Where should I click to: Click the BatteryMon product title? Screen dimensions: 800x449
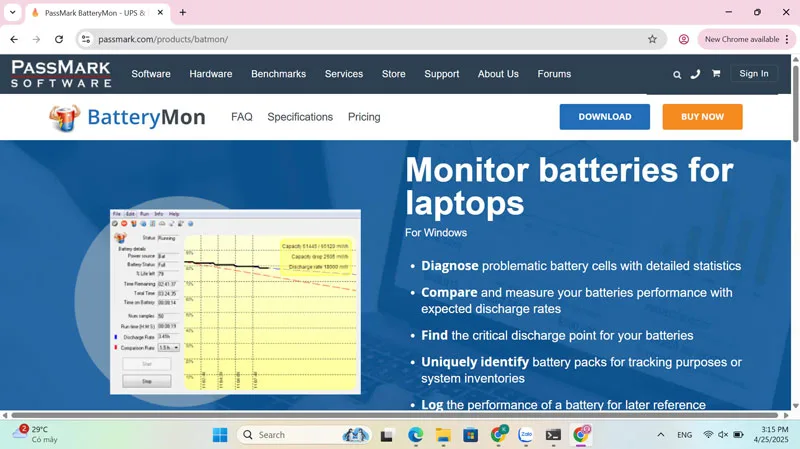tap(146, 117)
